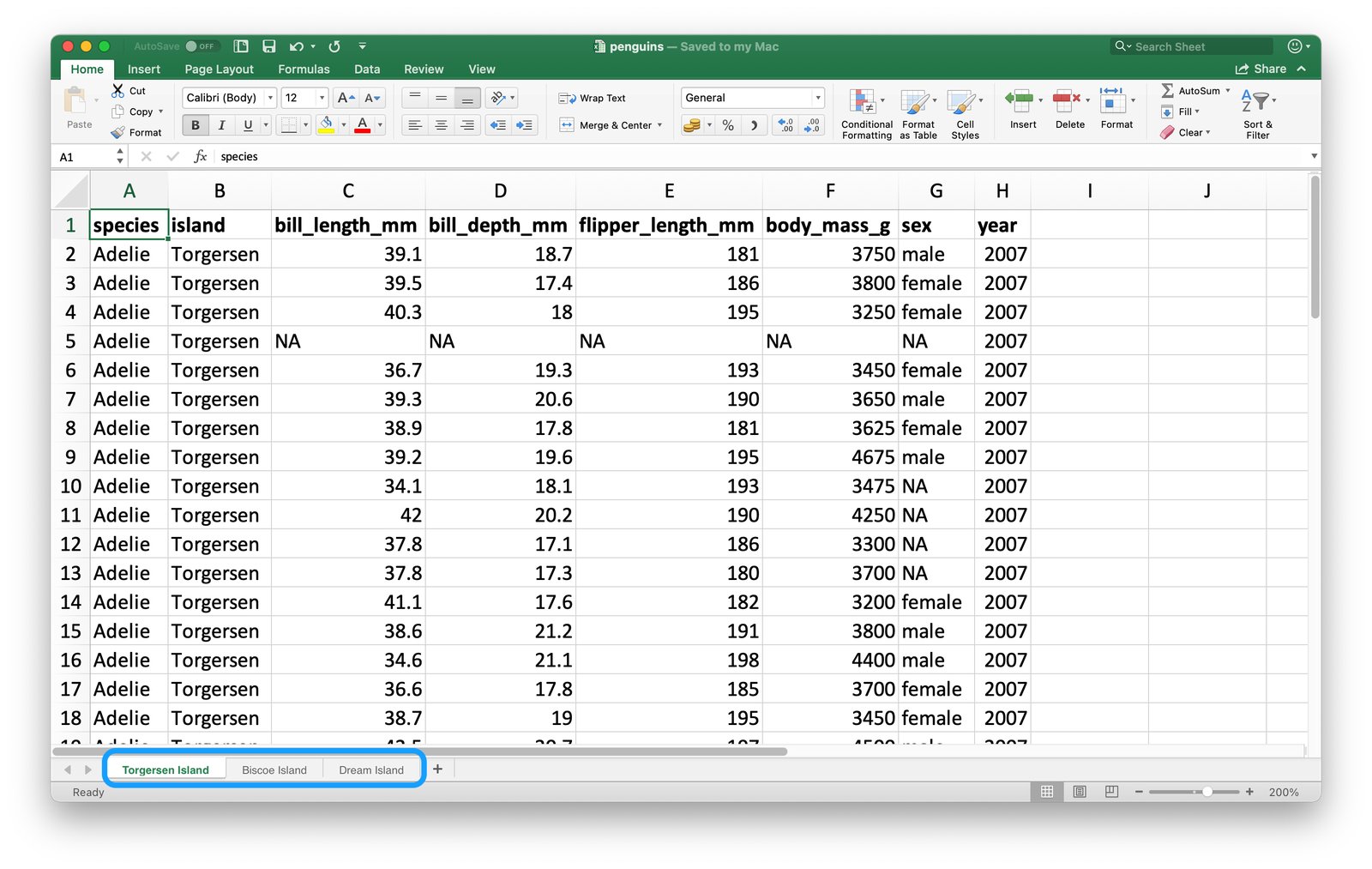Click Cell Styles button

tap(965, 113)
